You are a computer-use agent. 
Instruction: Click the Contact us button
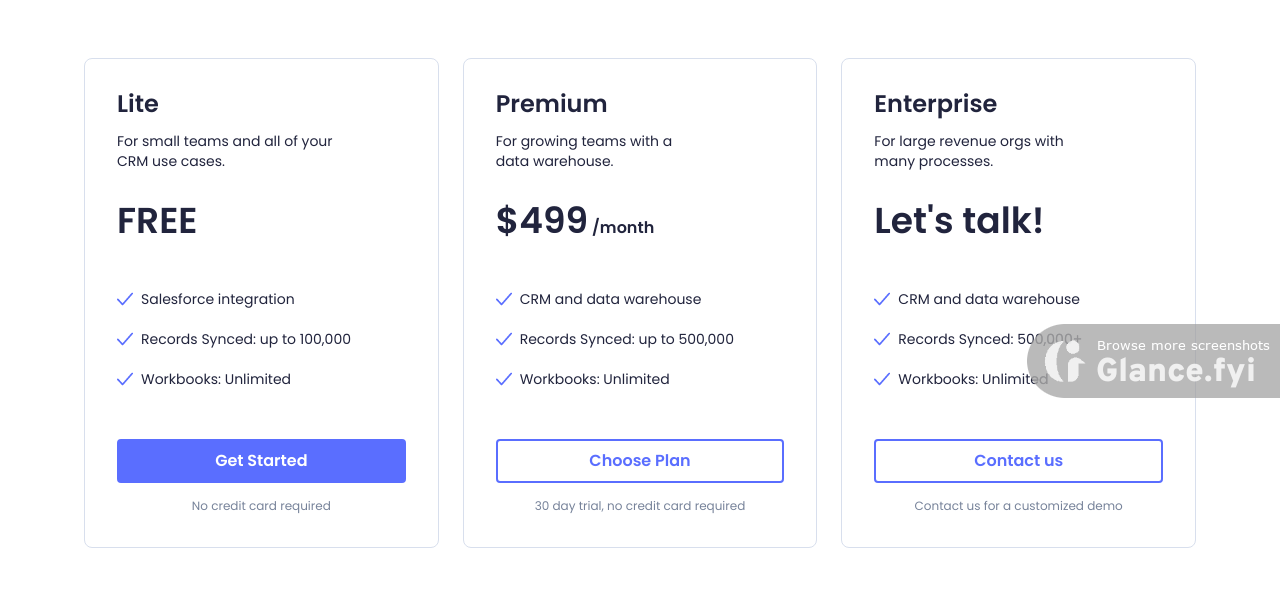1018,461
